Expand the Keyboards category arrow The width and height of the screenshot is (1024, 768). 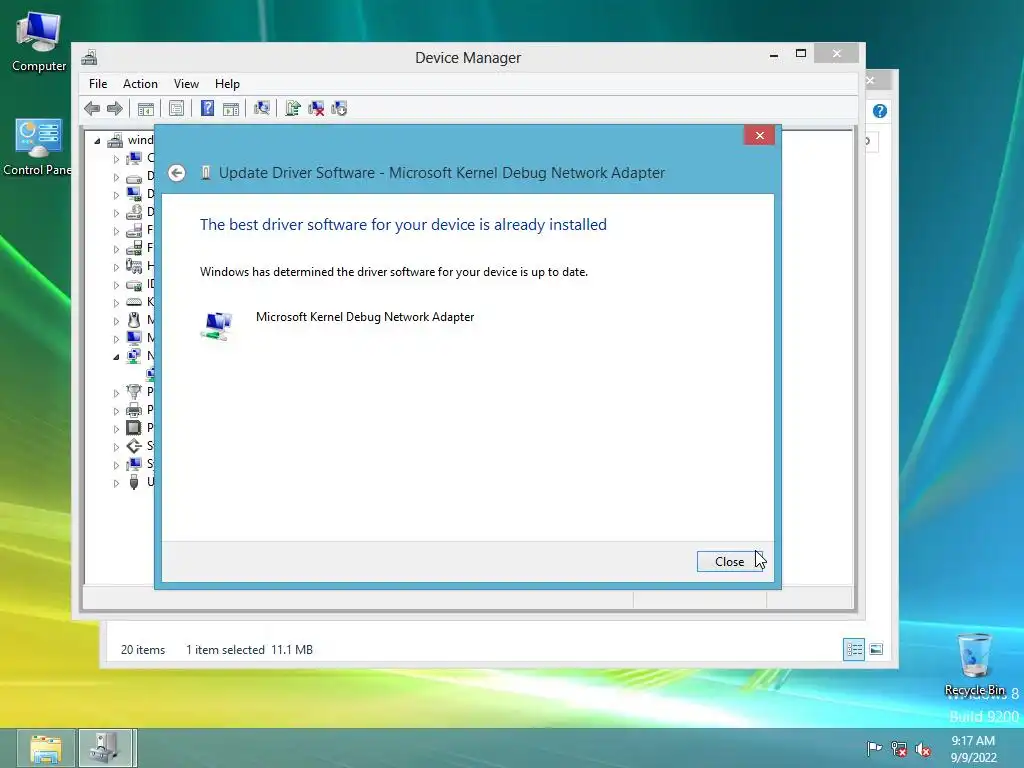click(x=116, y=303)
